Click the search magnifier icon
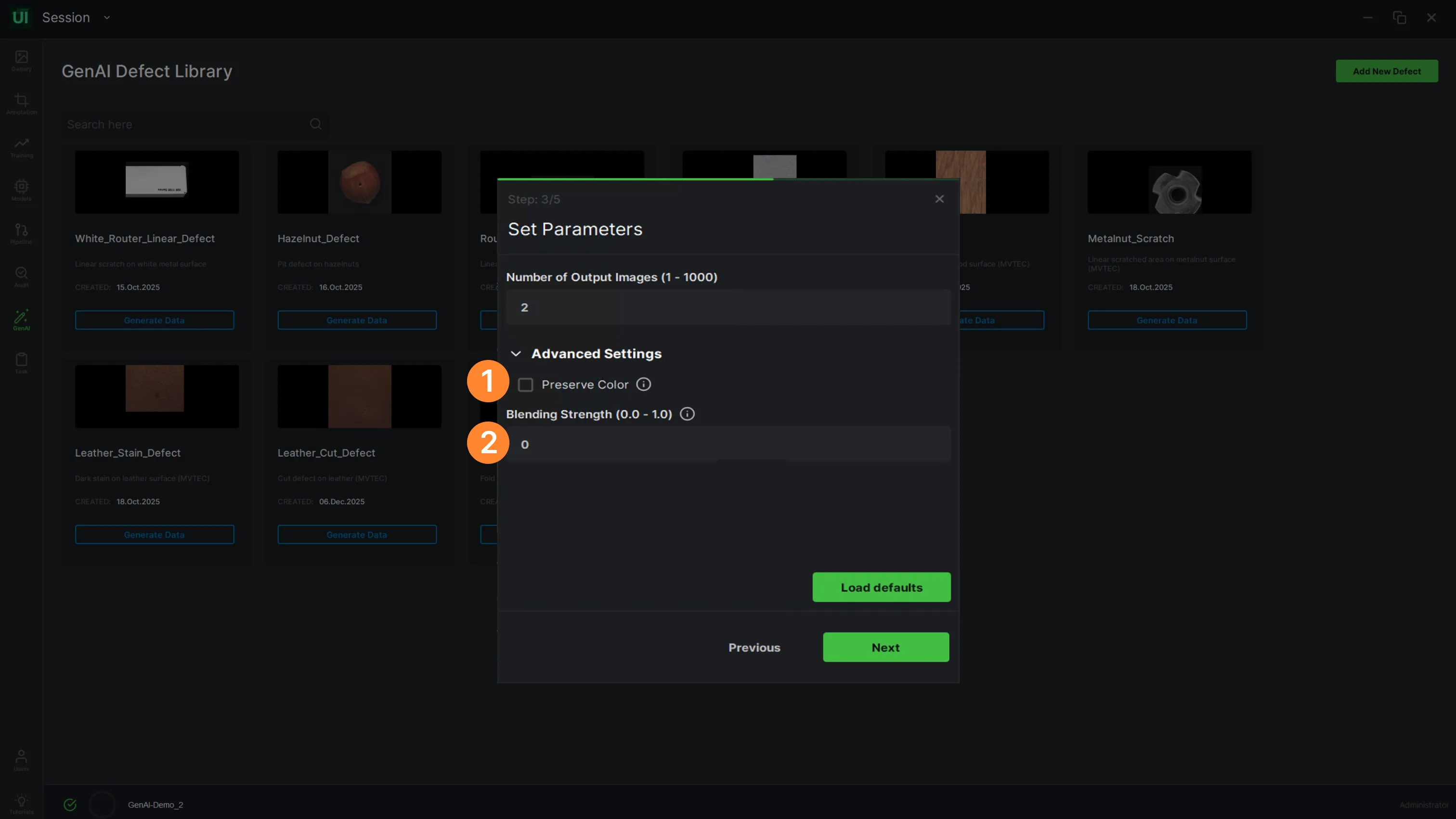 click(315, 124)
